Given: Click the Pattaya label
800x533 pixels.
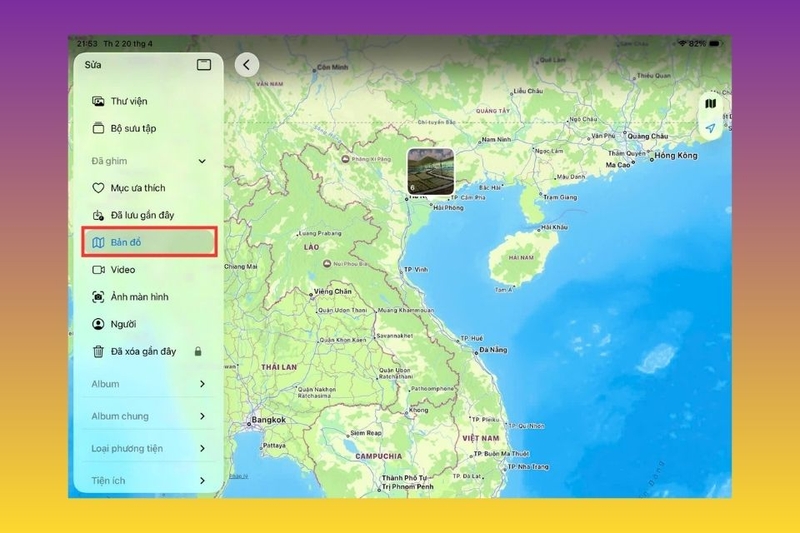Looking at the screenshot, I should (x=274, y=445).
